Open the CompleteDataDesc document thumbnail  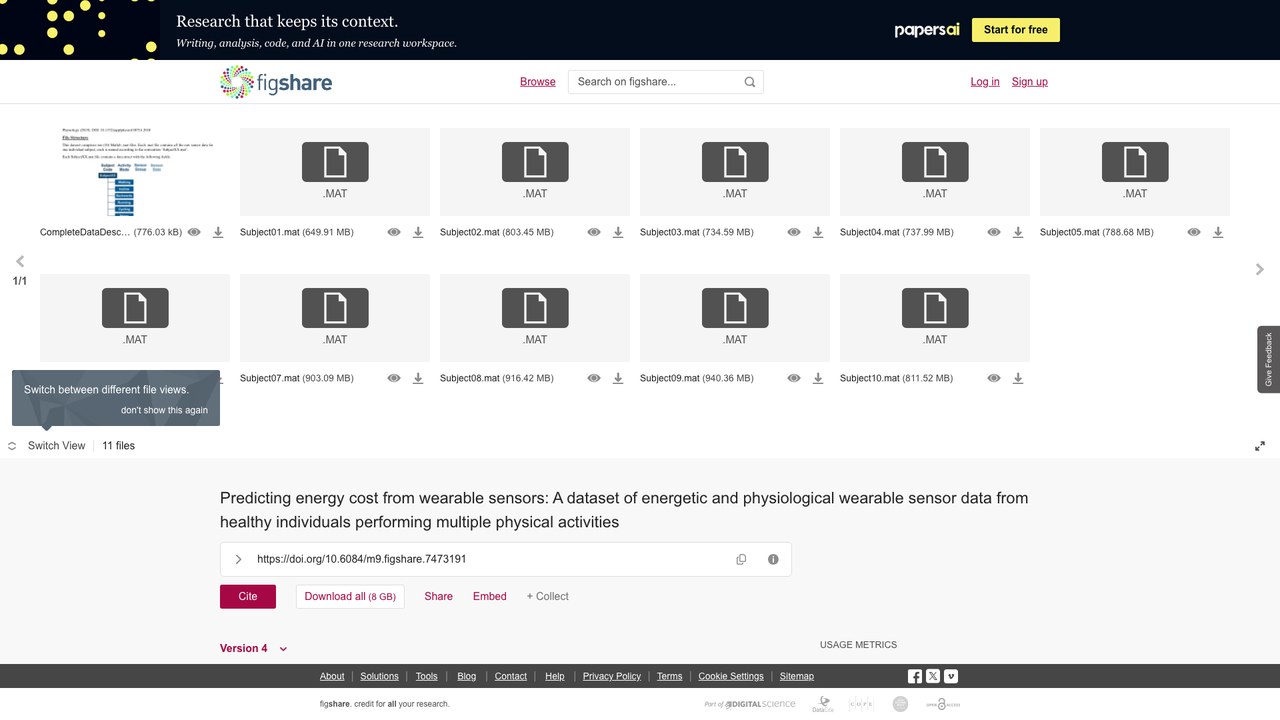[x=135, y=172]
